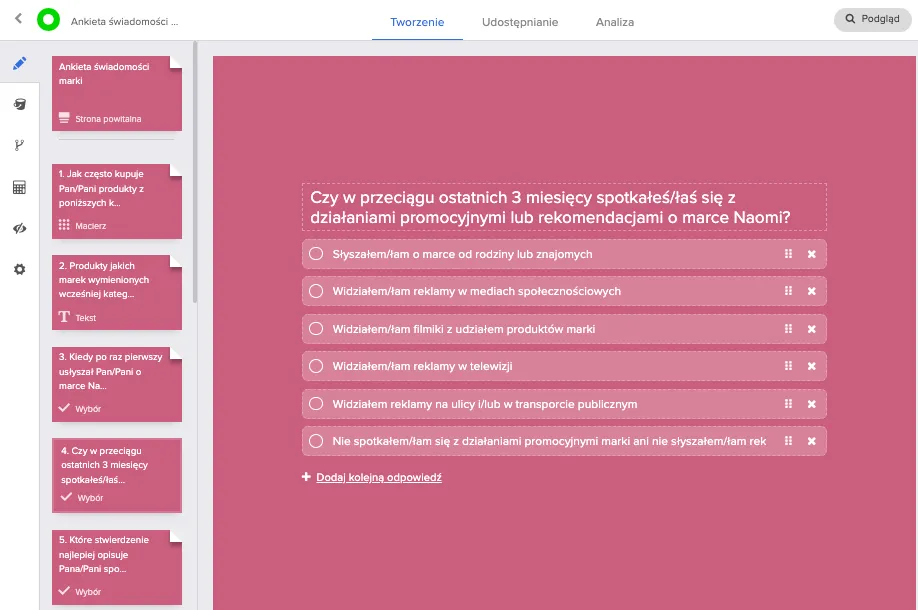
Task: Edit answer text 'Nie spotkałem/łam się z działaniami promocyjnymi marki'
Action: (x=549, y=441)
